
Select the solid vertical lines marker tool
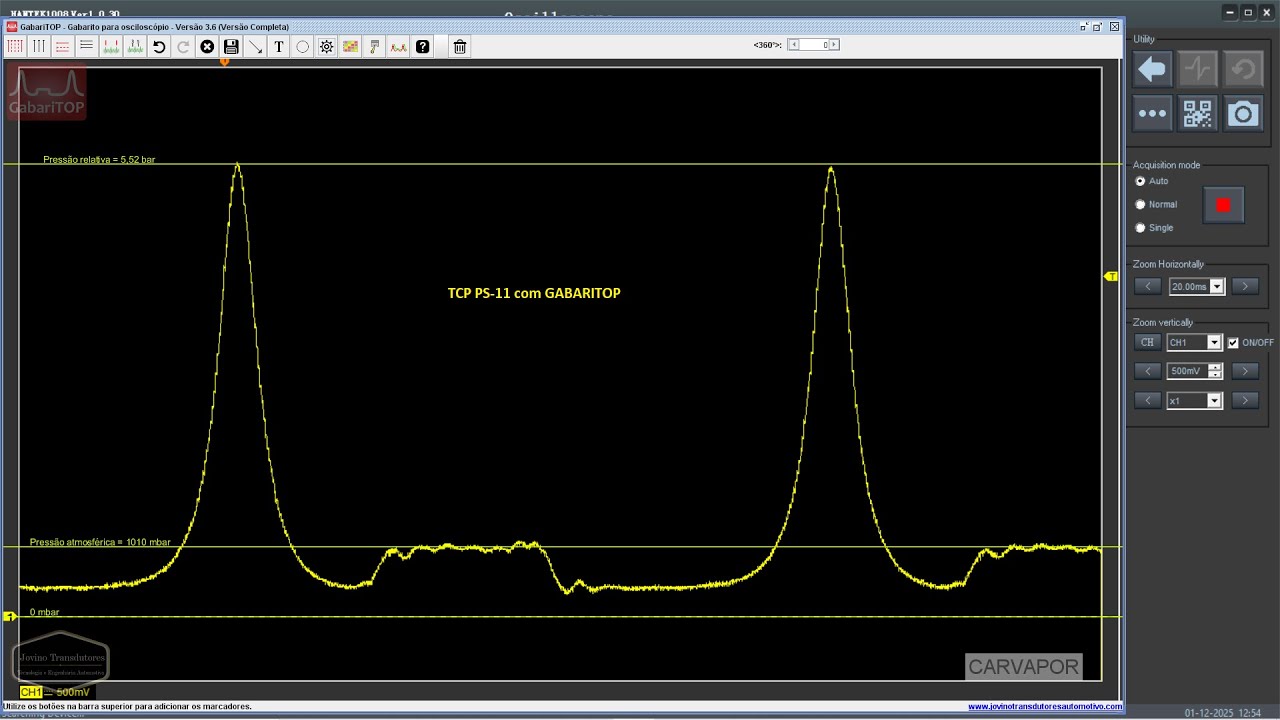pyautogui.click(x=39, y=46)
